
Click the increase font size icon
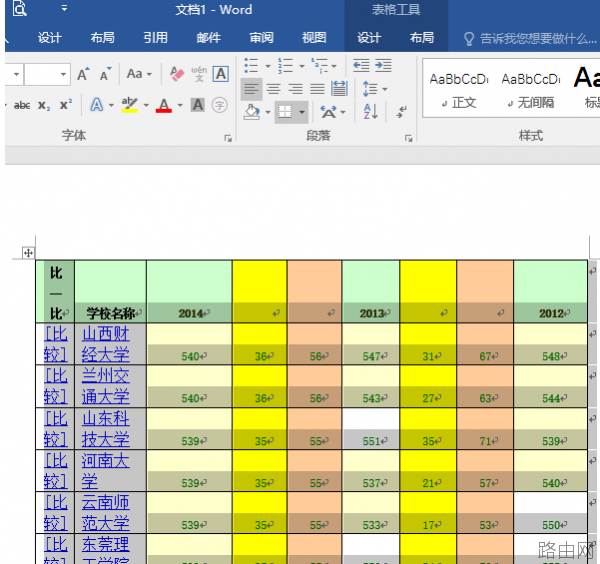coord(83,74)
